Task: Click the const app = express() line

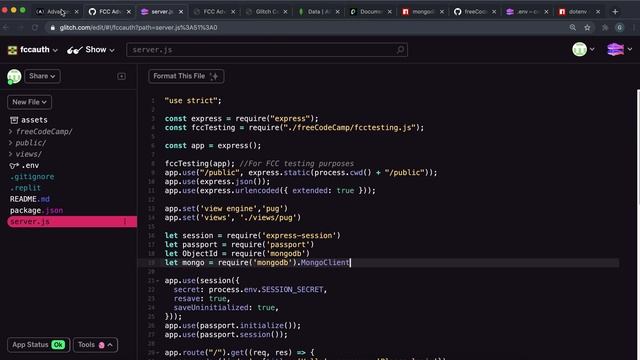Action: click(x=213, y=145)
